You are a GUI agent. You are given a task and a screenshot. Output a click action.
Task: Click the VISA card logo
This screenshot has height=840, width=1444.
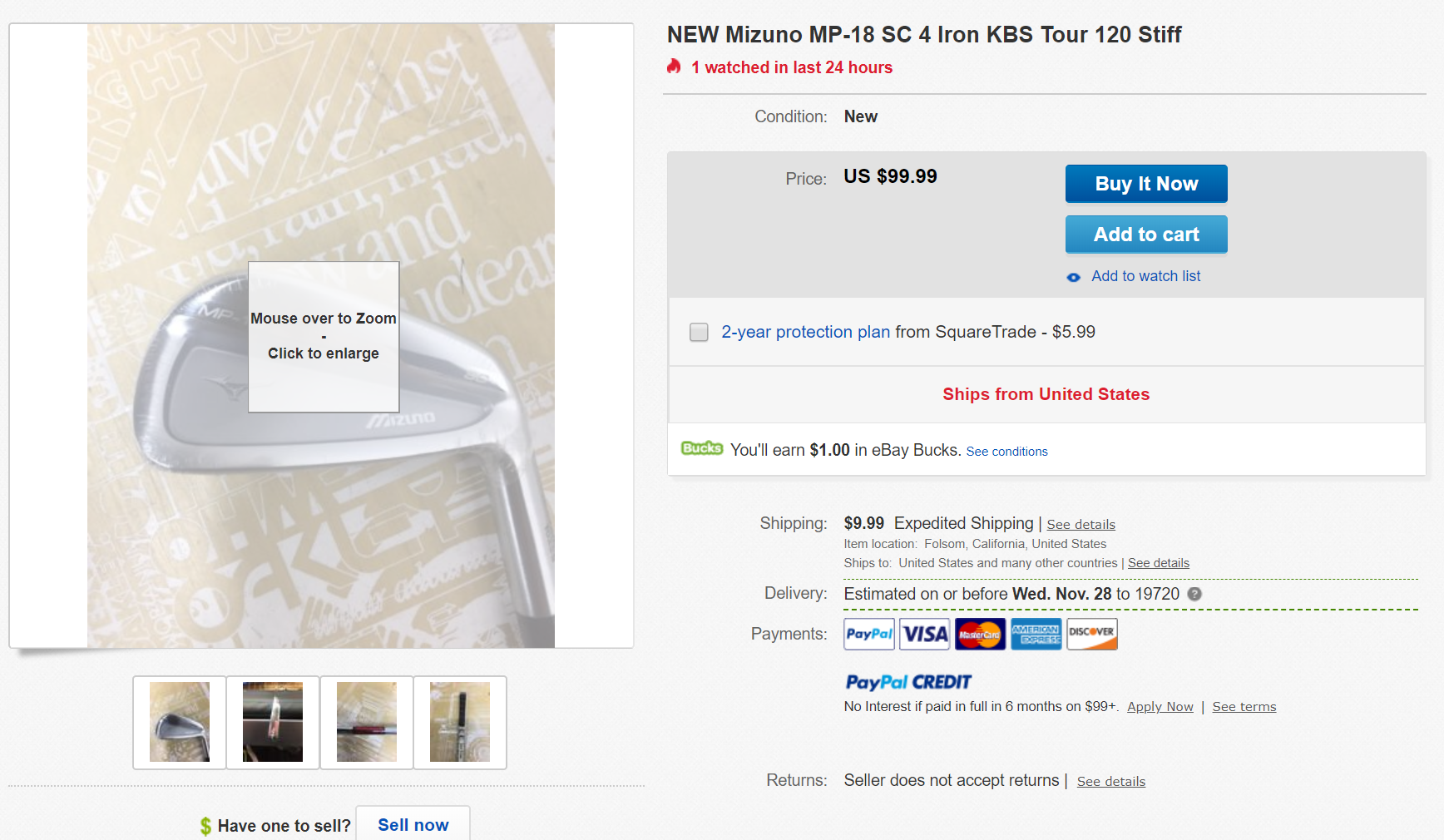coord(925,634)
